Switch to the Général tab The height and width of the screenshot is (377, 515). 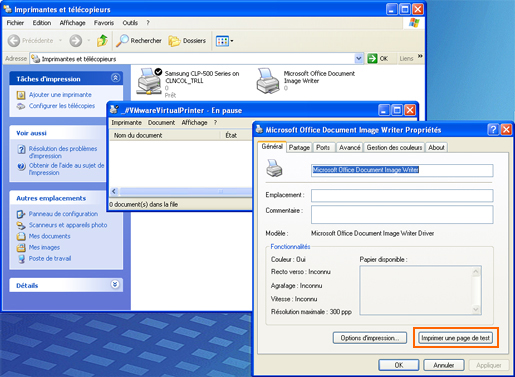click(x=272, y=146)
